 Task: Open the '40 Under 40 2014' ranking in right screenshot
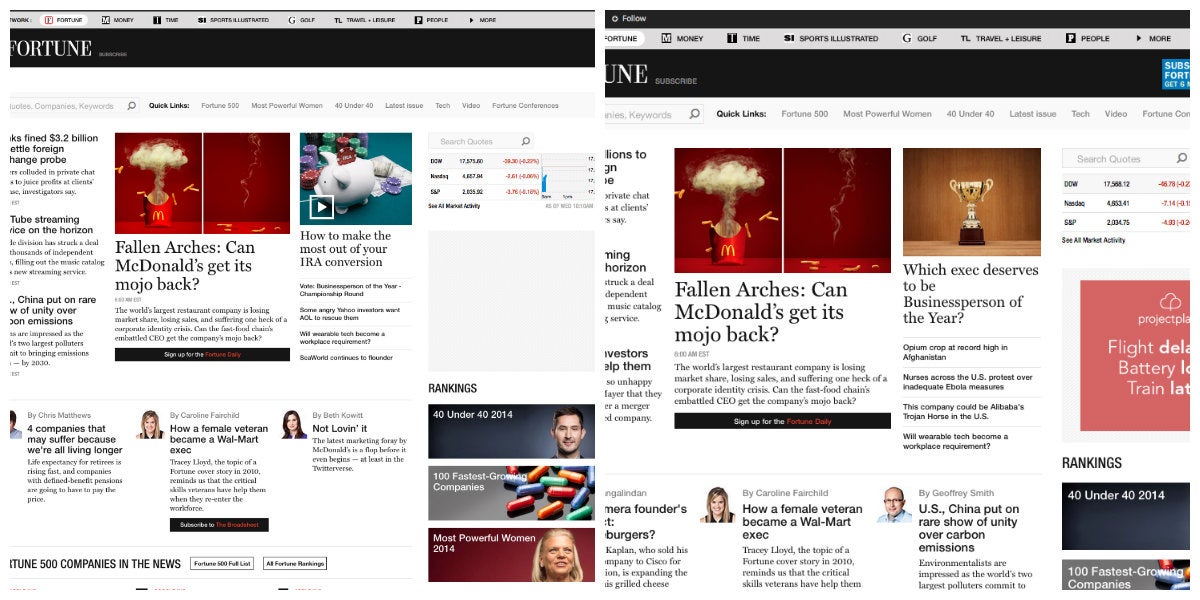(1126, 516)
